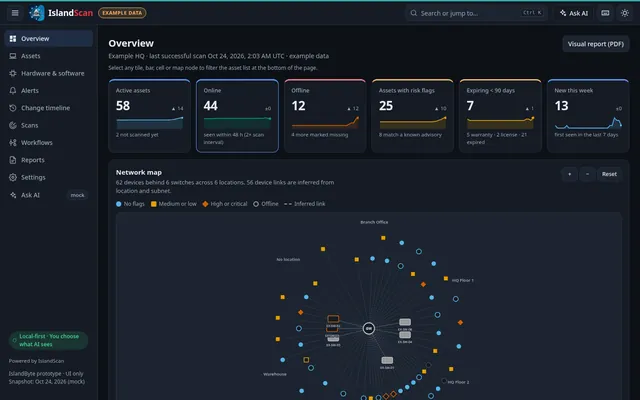Screen dimensions: 640x400
Task: Click the Scans radar icon in the sidebar
Action: [x=13, y=125]
